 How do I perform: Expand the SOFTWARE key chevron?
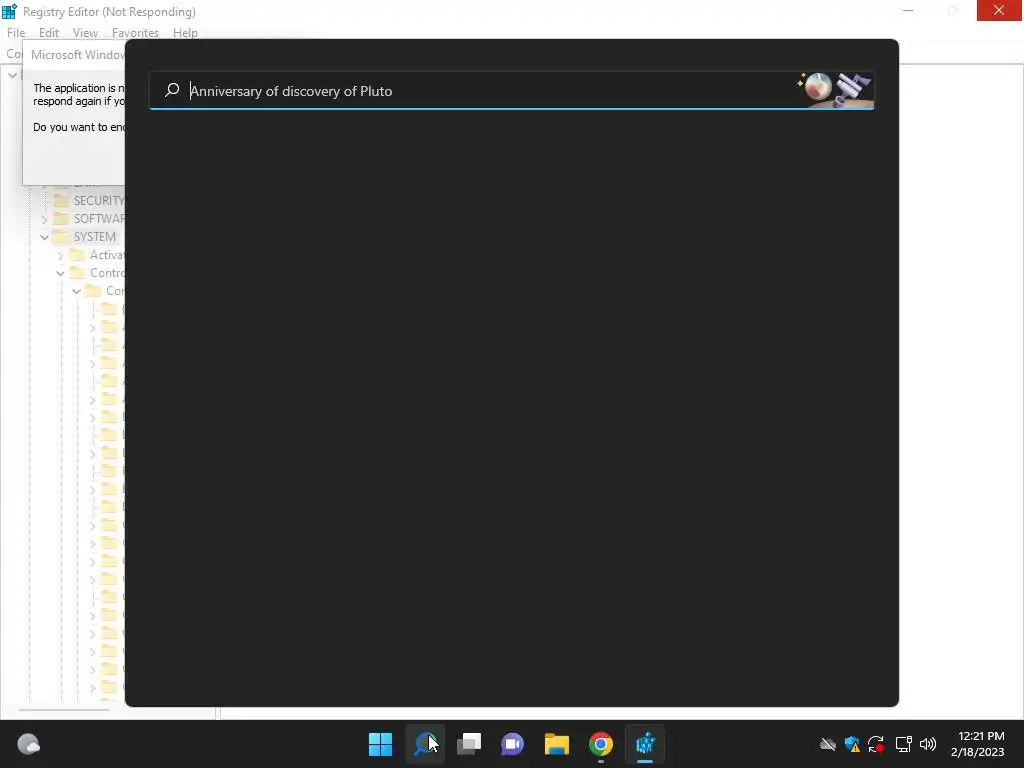coord(44,219)
